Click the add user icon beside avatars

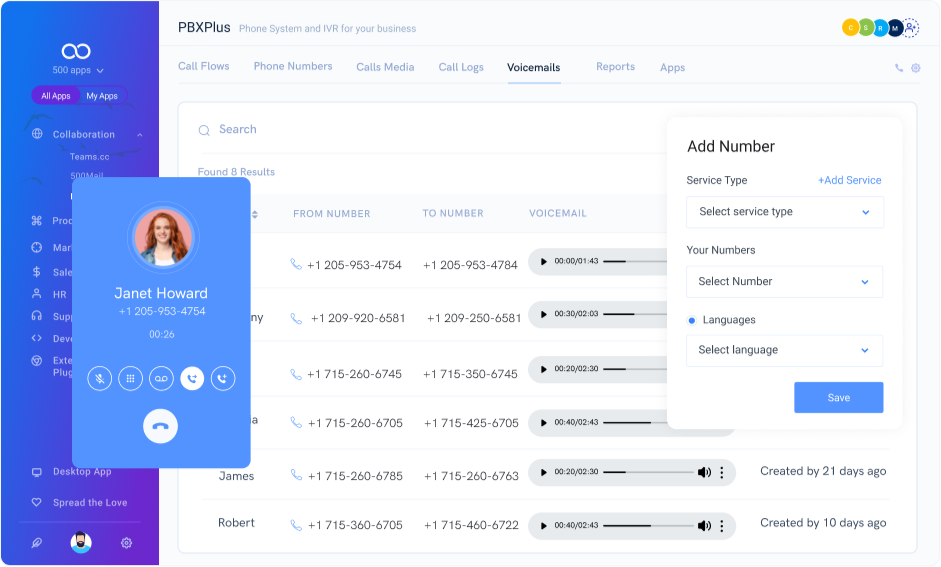910,28
